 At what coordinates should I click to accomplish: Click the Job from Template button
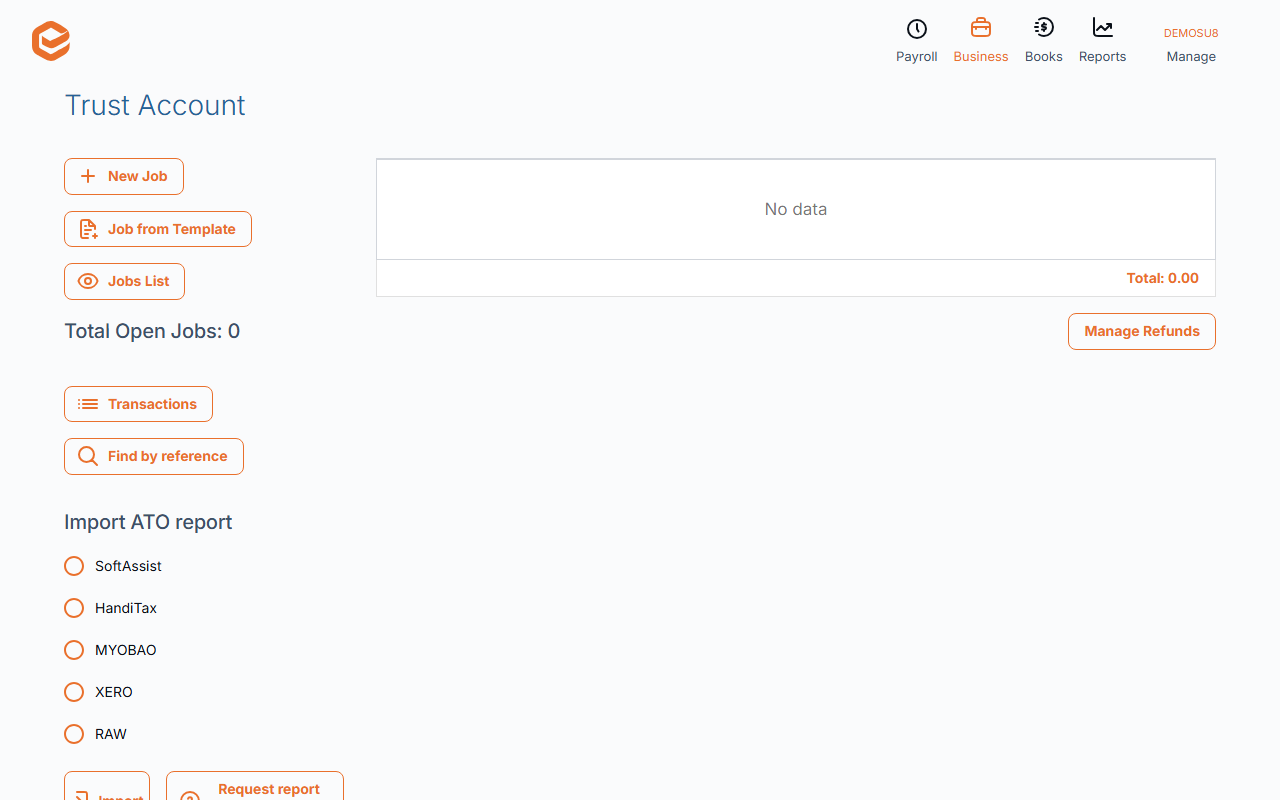(158, 229)
